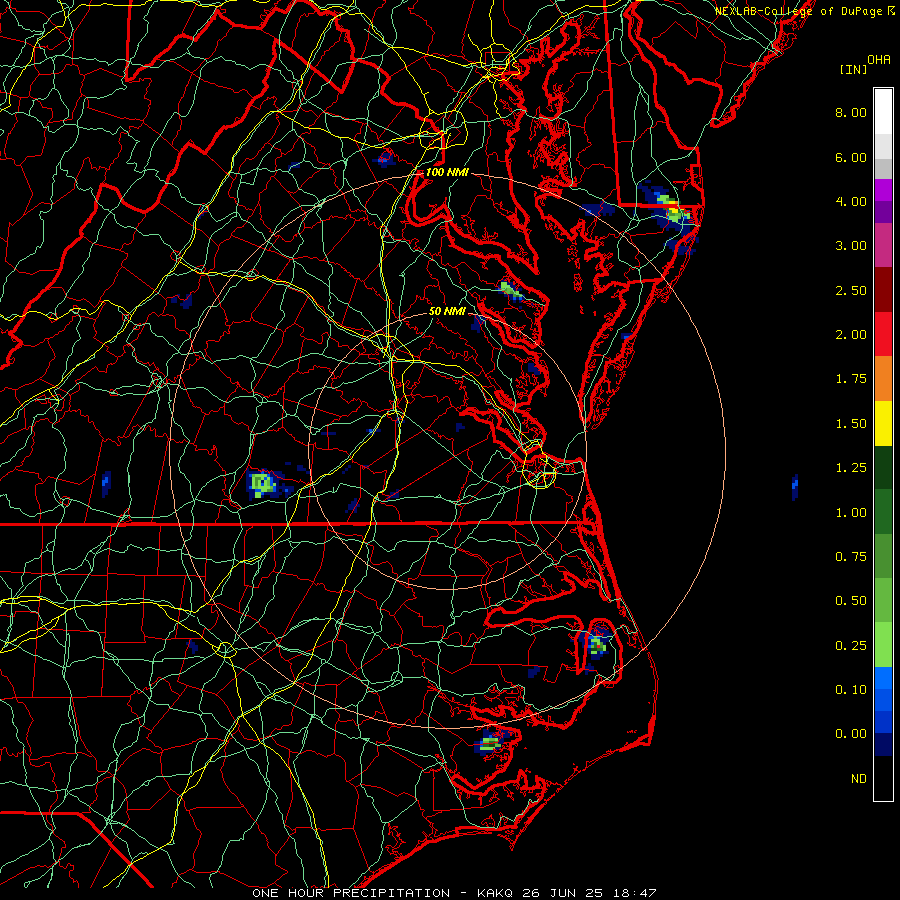
Task: Pick the white swatch on the color scale
Action: click(883, 112)
